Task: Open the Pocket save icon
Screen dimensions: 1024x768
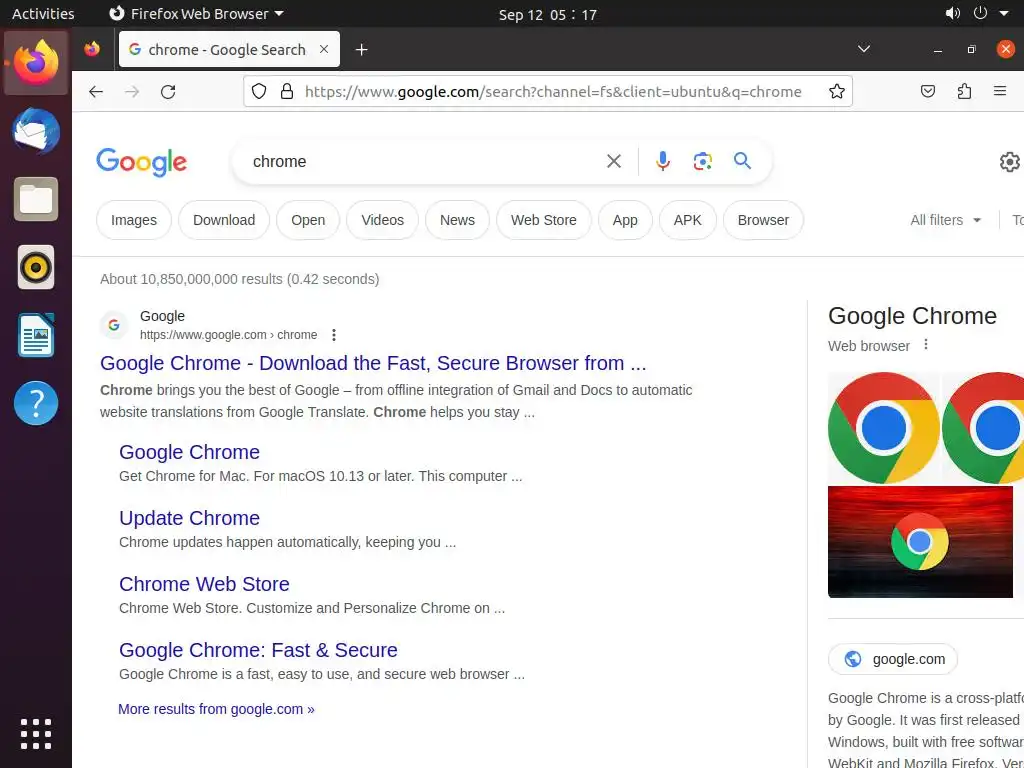Action: pos(927,91)
